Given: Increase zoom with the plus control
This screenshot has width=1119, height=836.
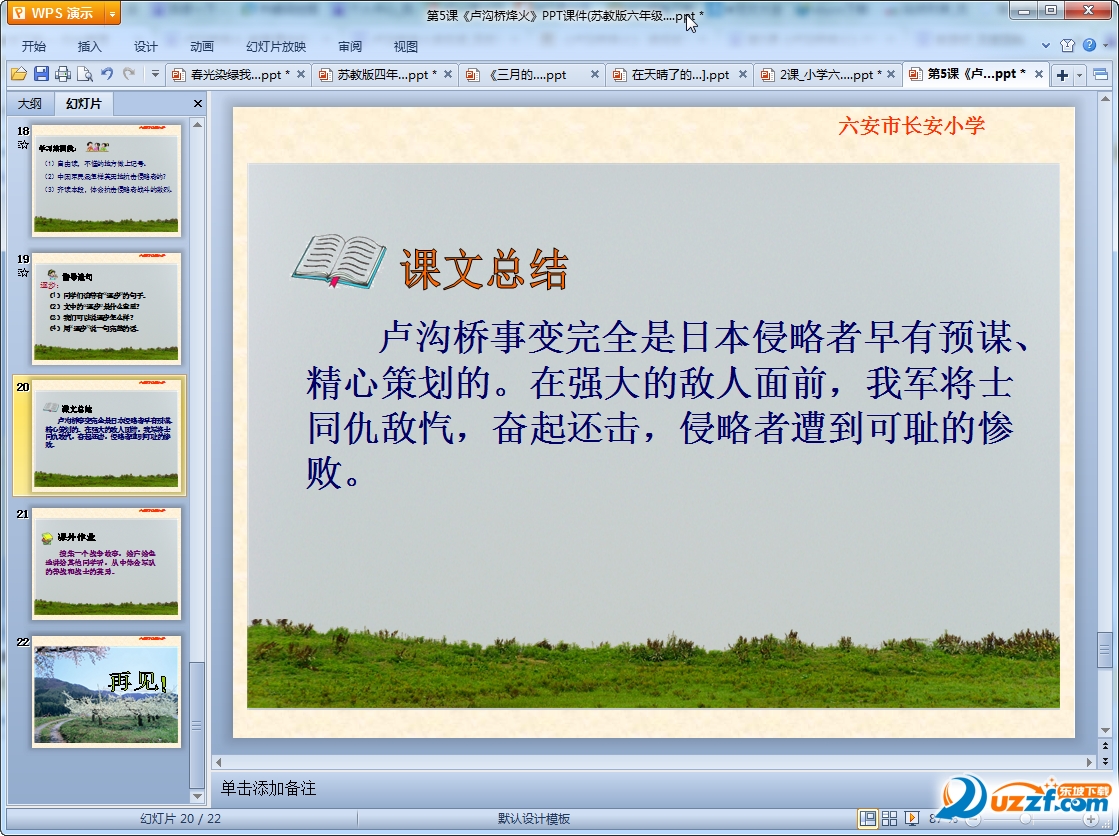Looking at the screenshot, I should [1091, 819].
